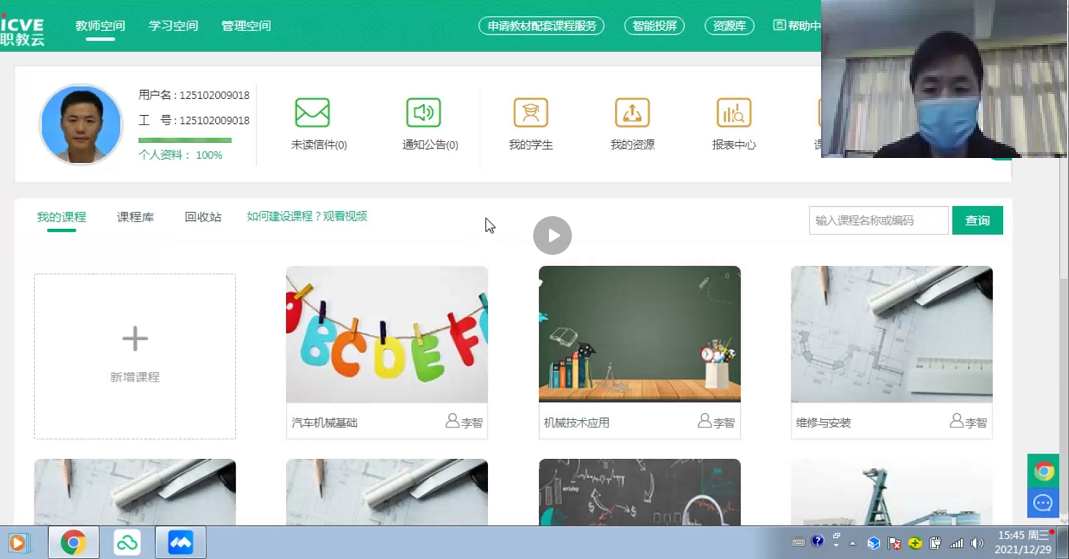This screenshot has width=1069, height=559.
Task: Click the 智能投屏 button
Action: [654, 26]
